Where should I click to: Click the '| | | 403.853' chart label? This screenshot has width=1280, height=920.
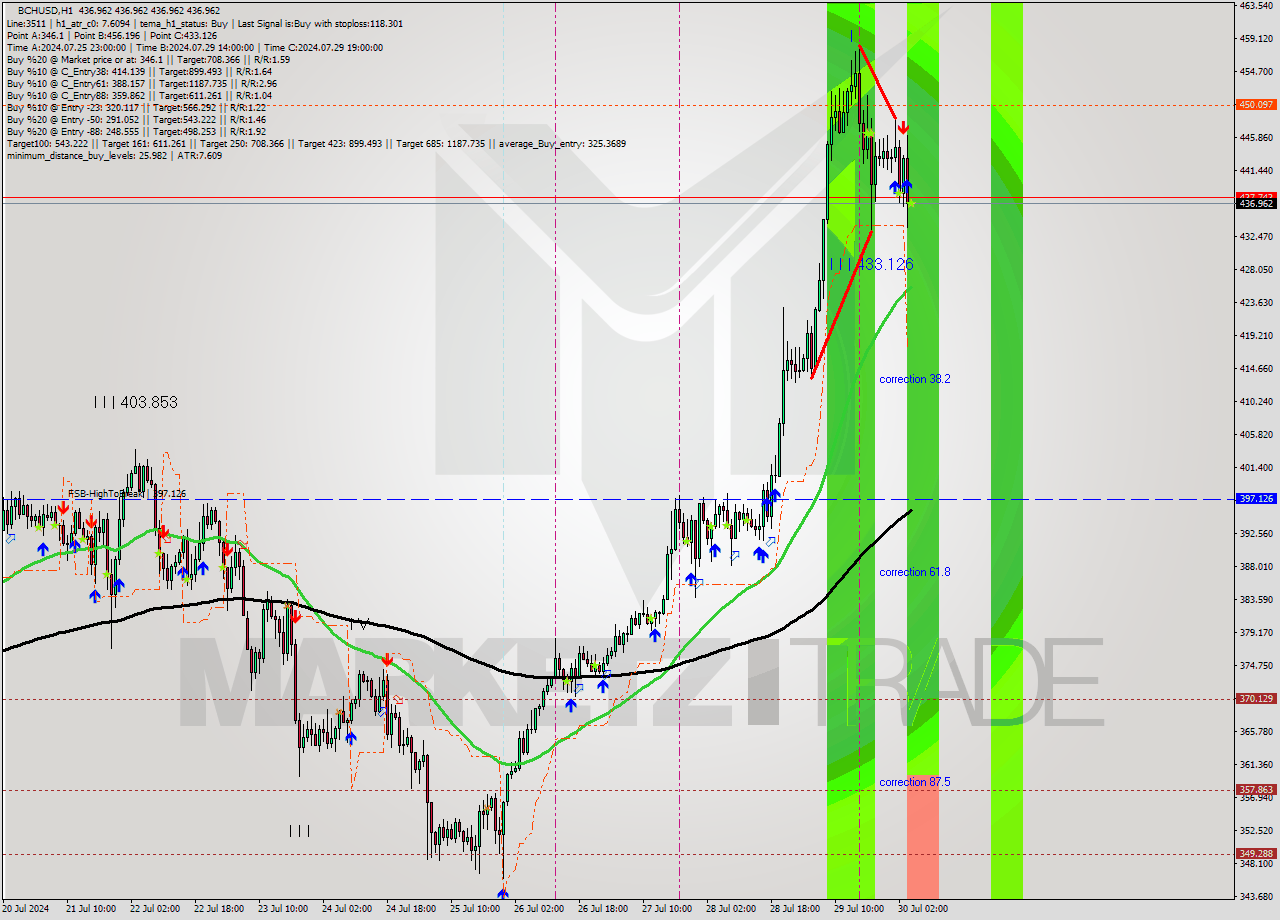pos(135,402)
